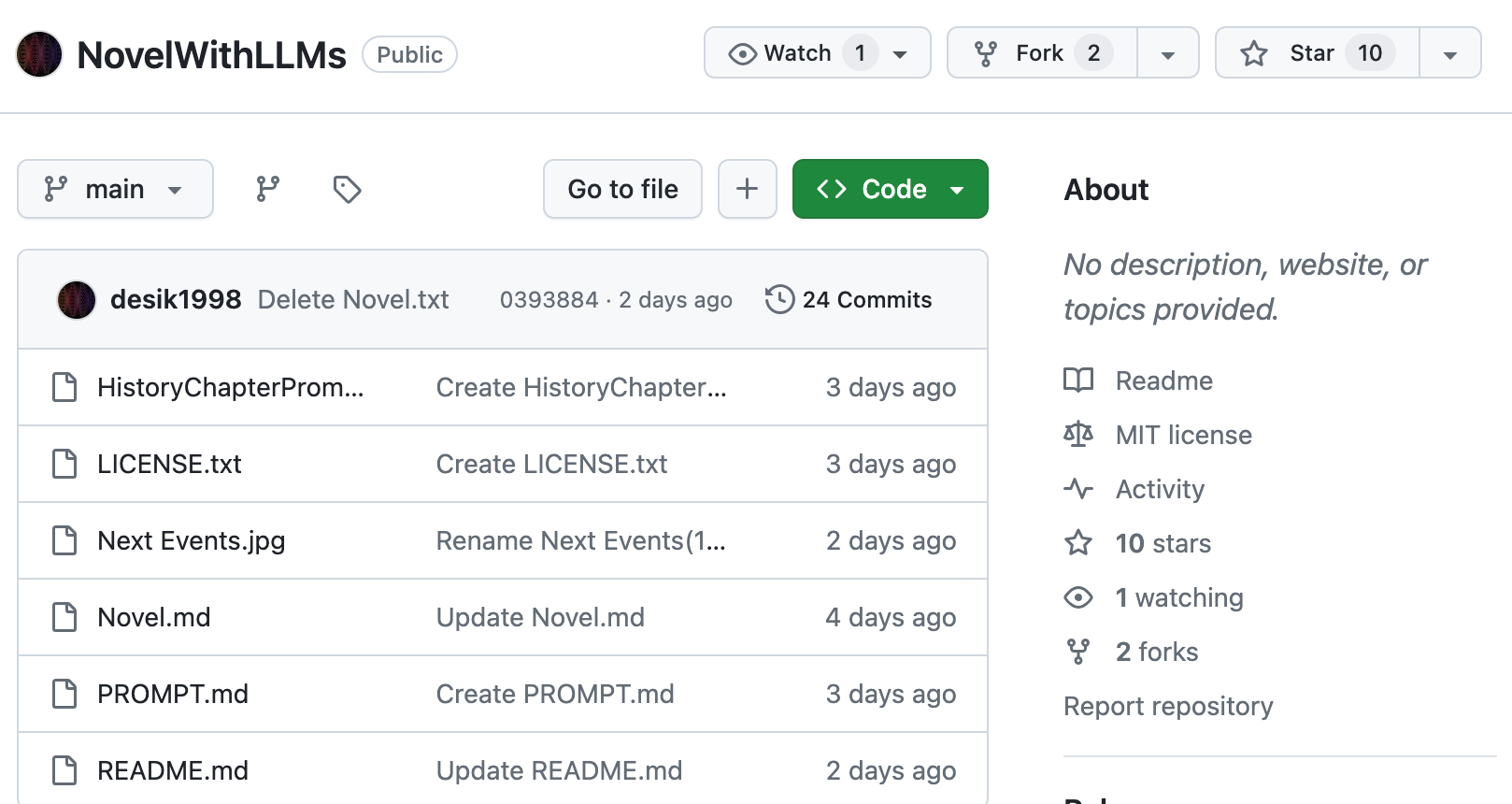This screenshot has width=1512, height=804.
Task: View the 24 Commits history
Action: [849, 300]
